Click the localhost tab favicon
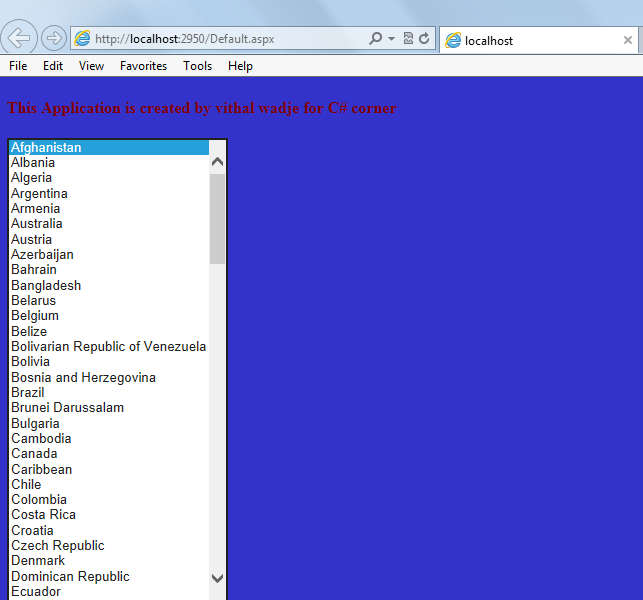 click(x=453, y=40)
